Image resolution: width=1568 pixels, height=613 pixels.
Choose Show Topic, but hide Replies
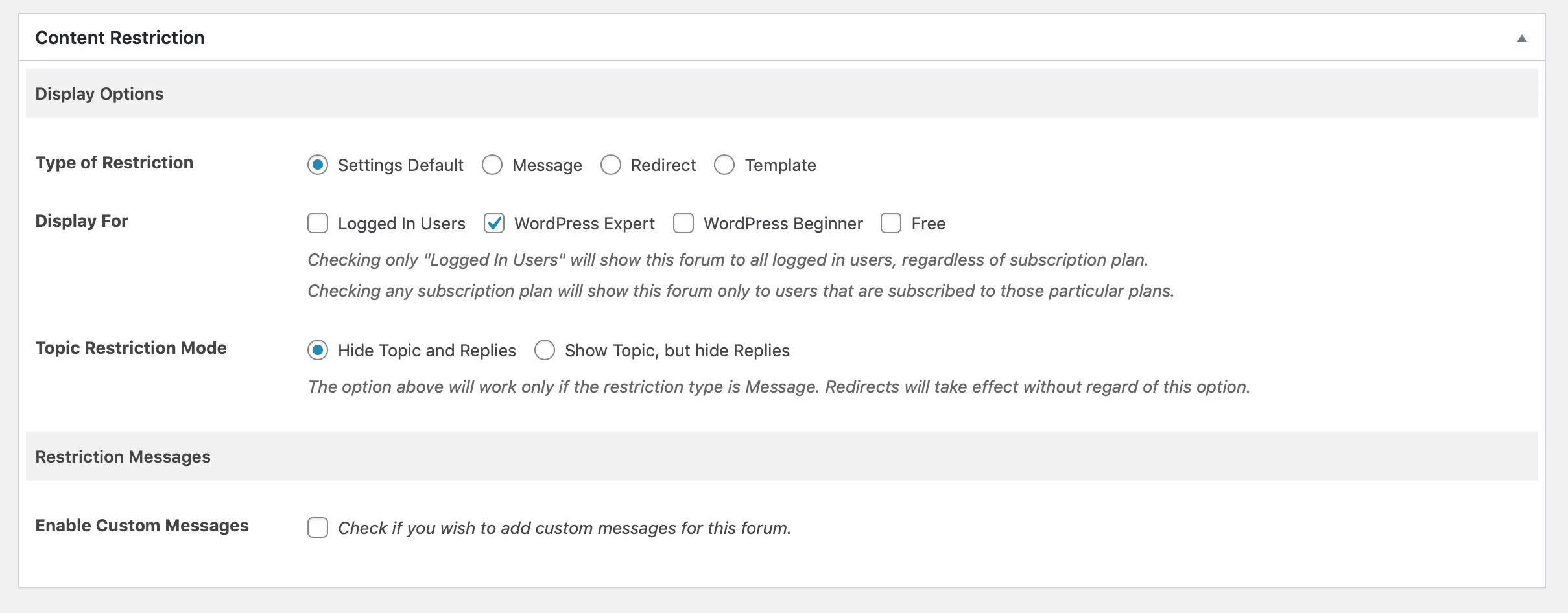point(545,351)
